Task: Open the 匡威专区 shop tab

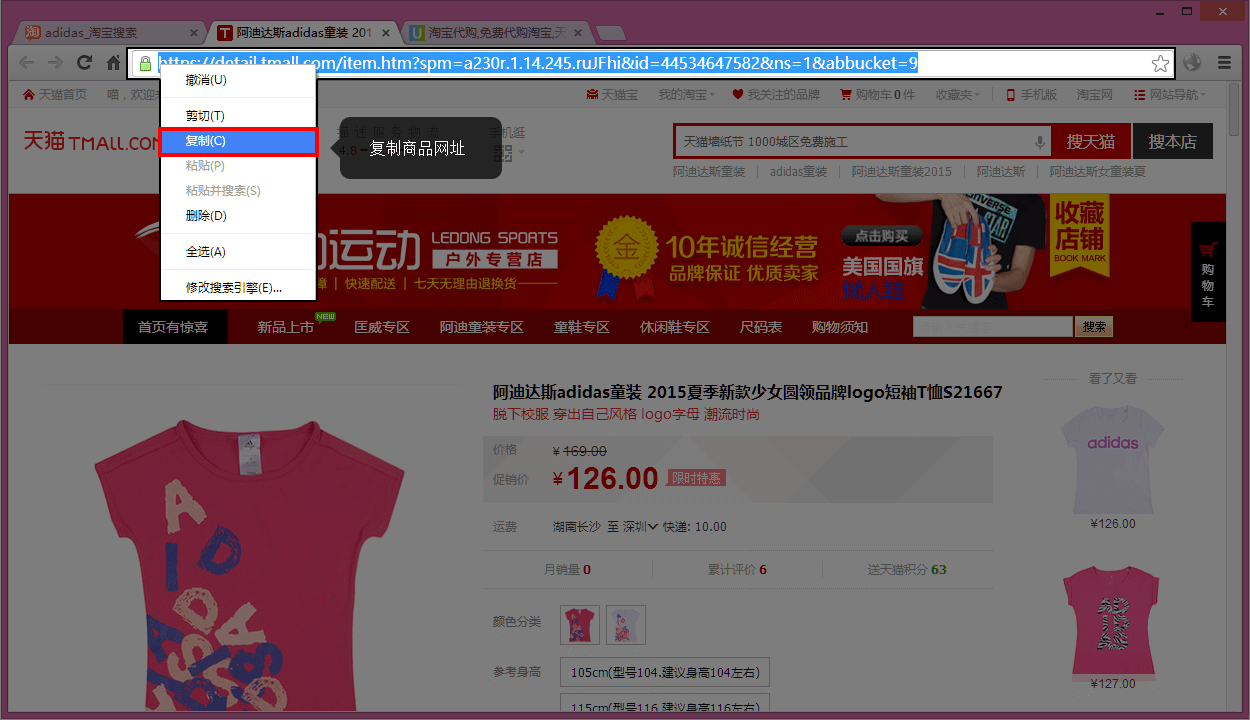Action: tap(382, 327)
